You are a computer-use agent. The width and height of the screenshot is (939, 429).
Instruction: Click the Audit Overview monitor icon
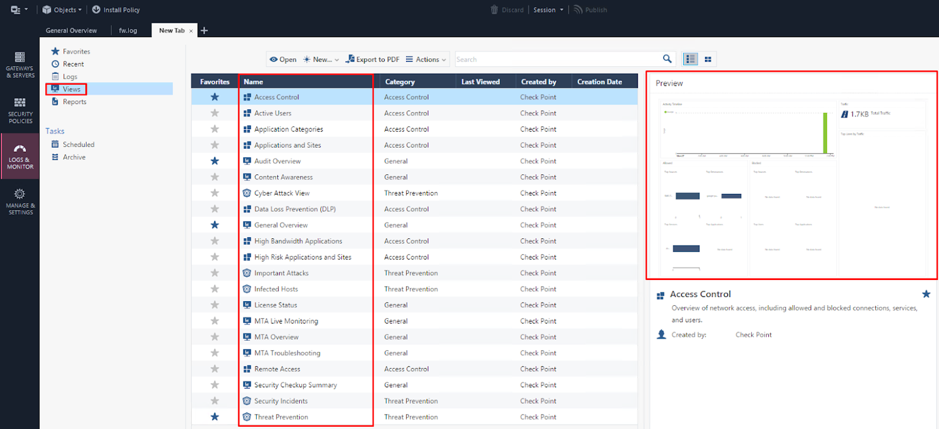(x=247, y=161)
